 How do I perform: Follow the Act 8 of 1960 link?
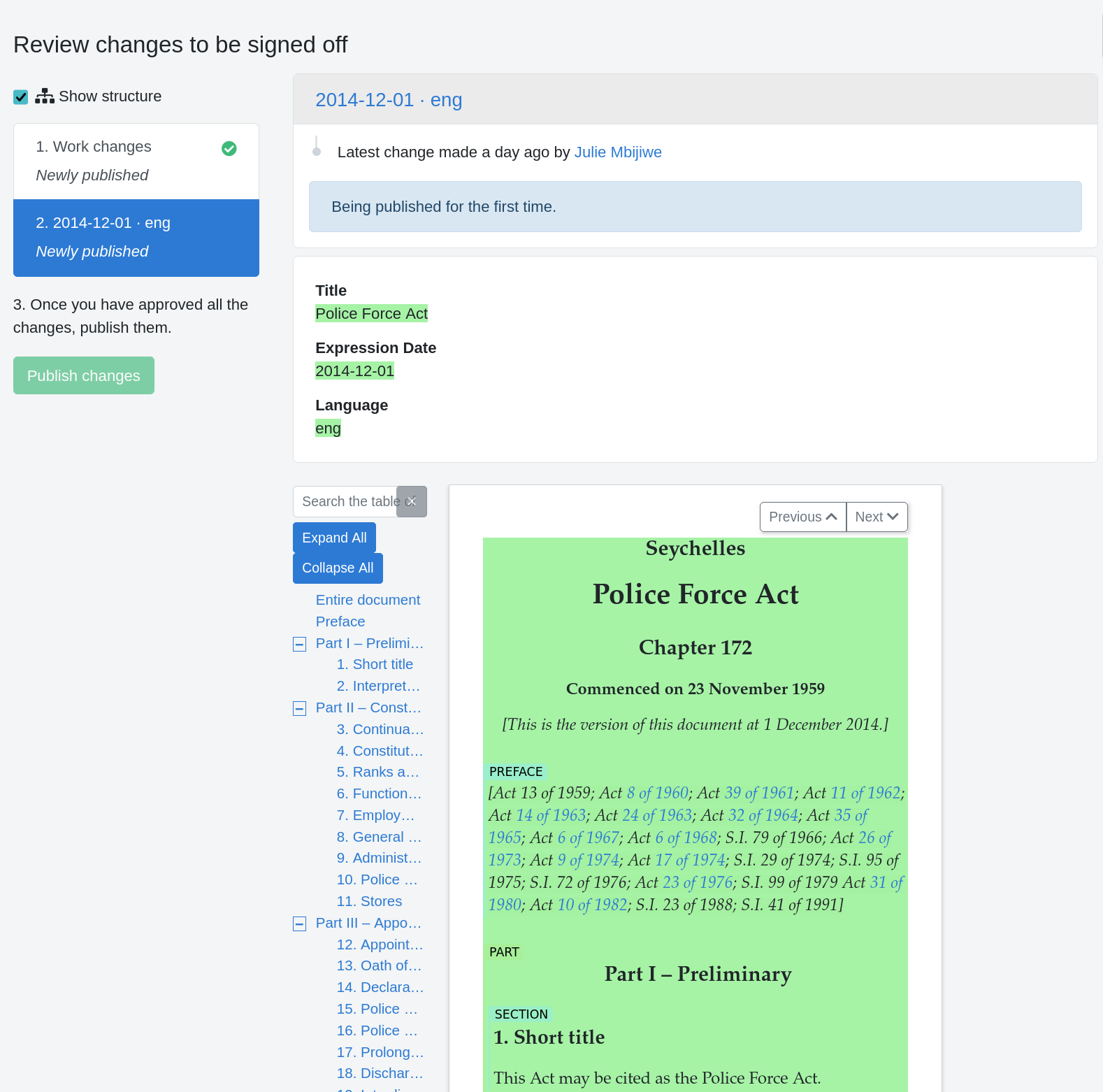point(657,793)
